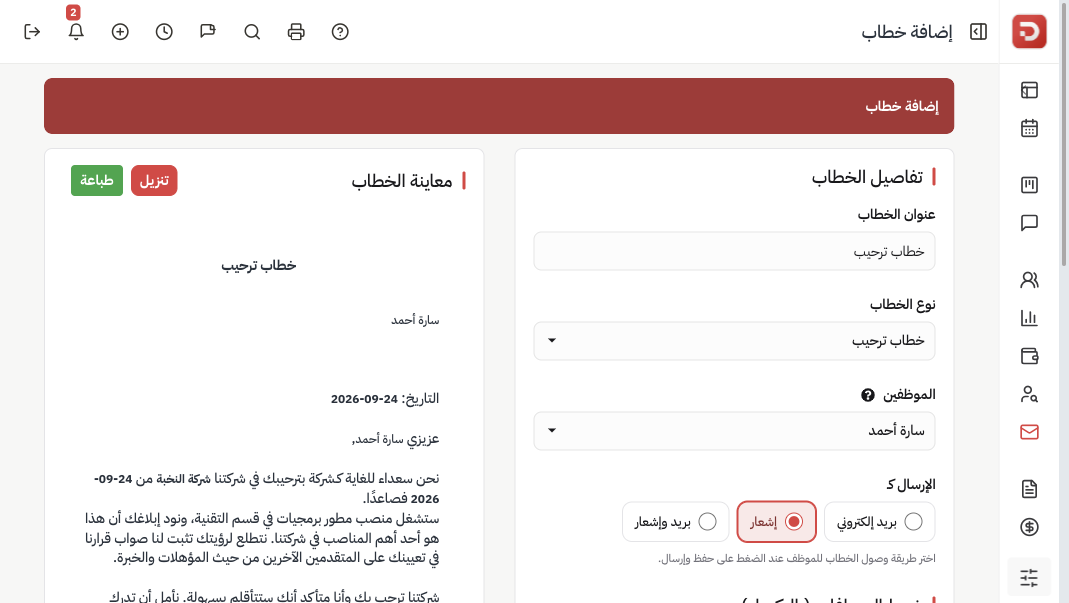Click معاينة الخطاب section heading

tap(402, 181)
